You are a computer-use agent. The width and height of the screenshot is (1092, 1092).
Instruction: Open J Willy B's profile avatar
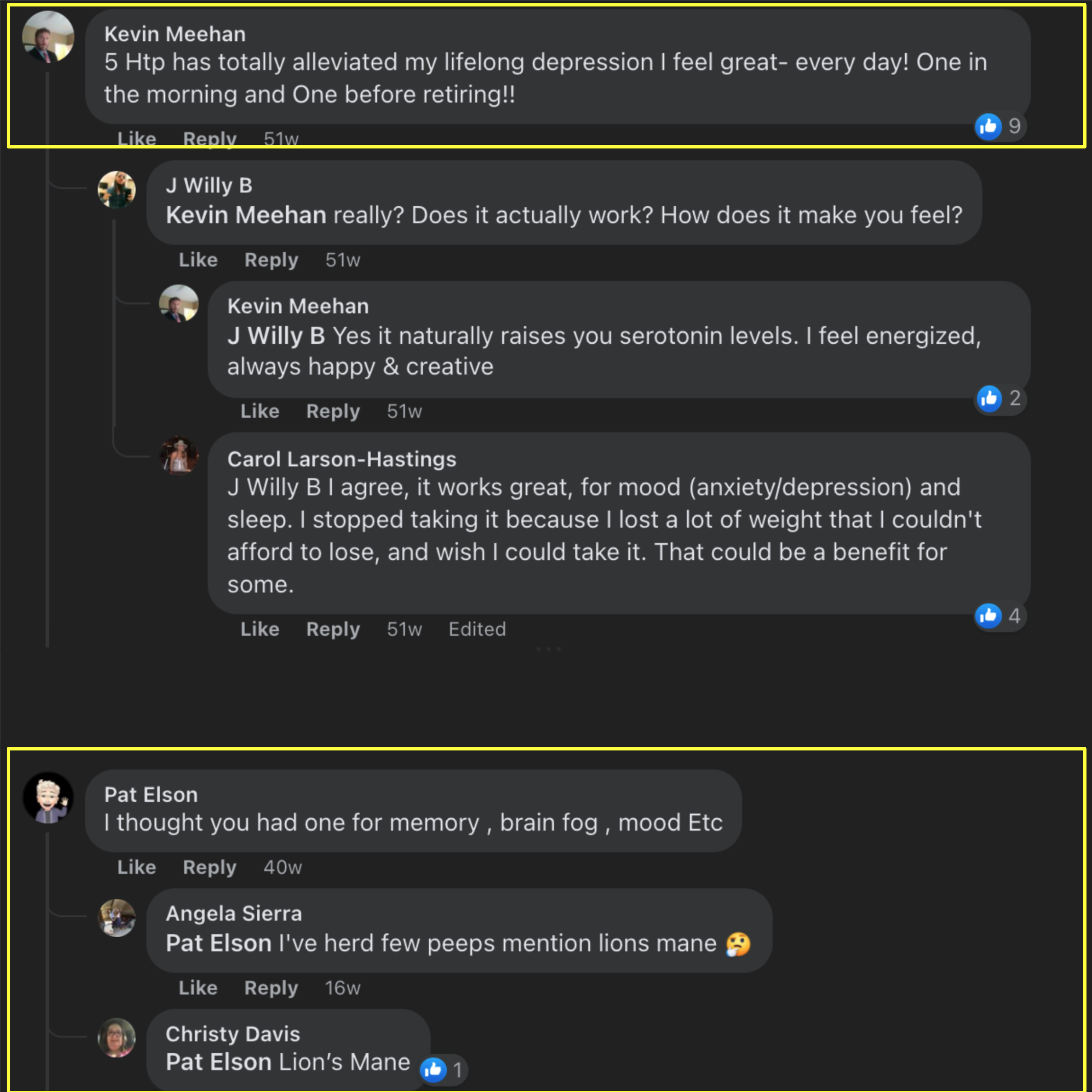116,189
